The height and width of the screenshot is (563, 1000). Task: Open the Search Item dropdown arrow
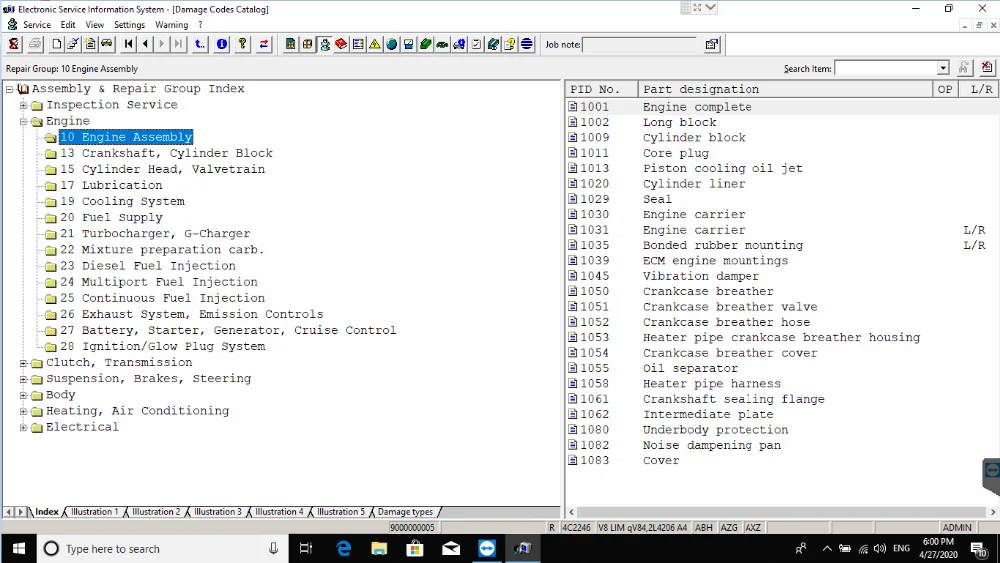tap(943, 68)
